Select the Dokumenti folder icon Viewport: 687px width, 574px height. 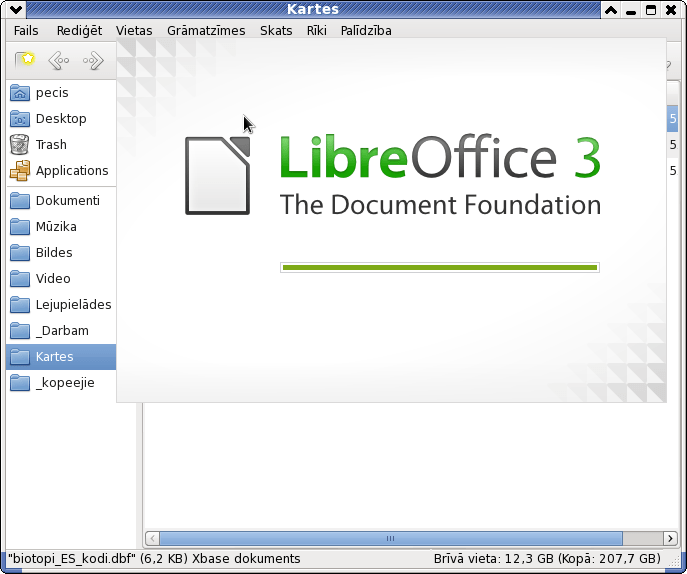point(20,201)
